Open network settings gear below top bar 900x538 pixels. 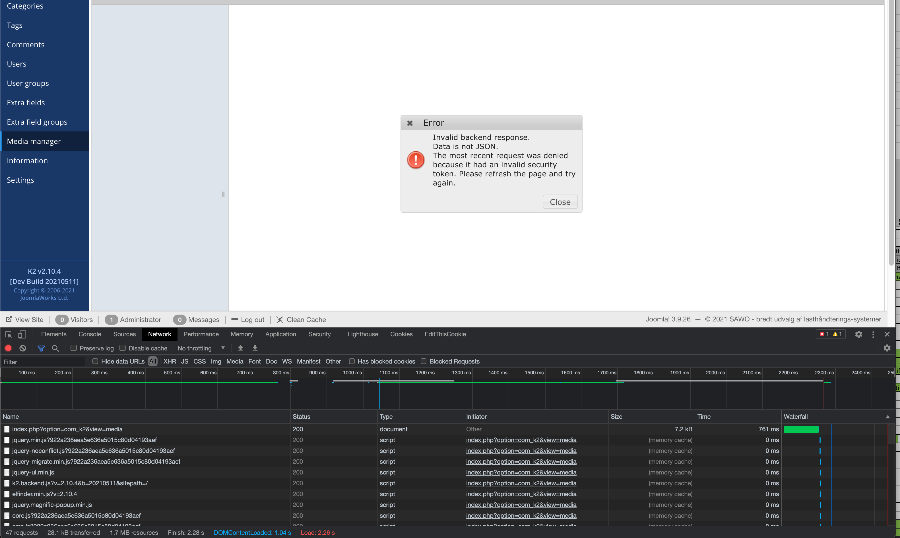(x=887, y=348)
